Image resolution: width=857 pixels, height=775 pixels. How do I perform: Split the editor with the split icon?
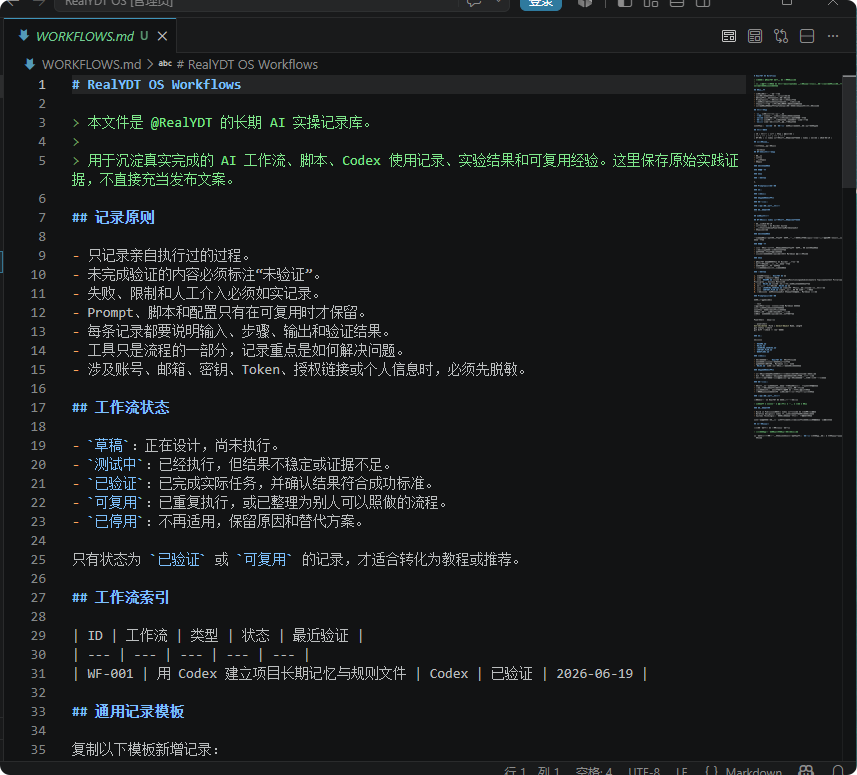coord(807,36)
